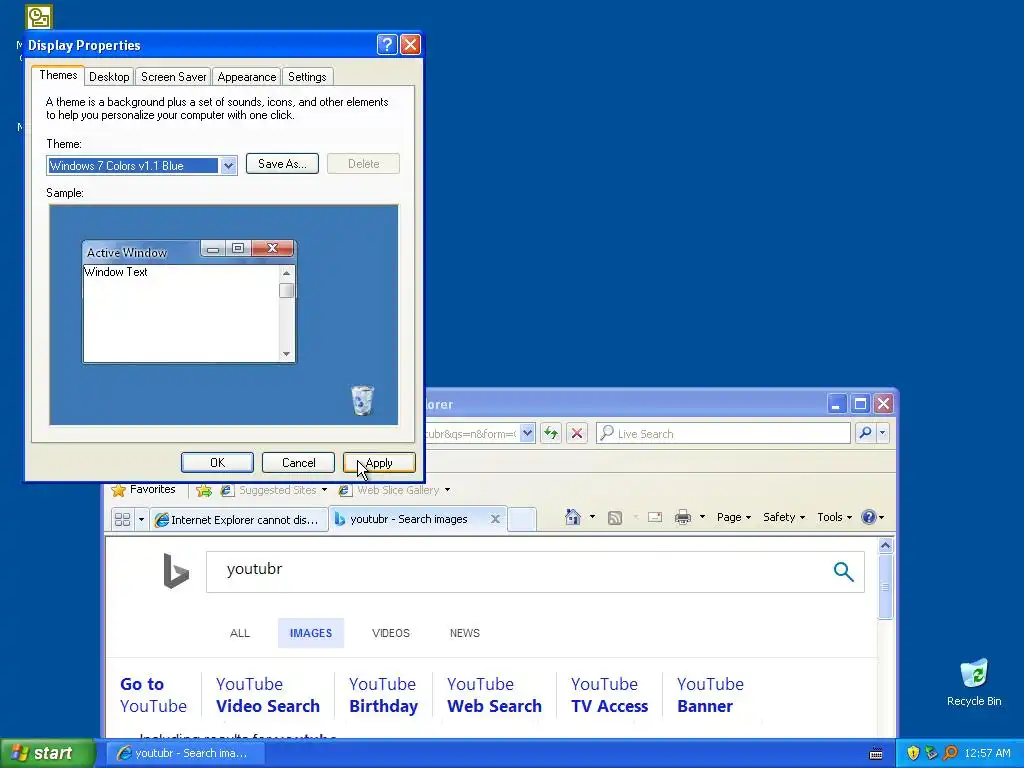Viewport: 1024px width, 768px height.
Task: Click the Print icon
Action: click(x=683, y=517)
